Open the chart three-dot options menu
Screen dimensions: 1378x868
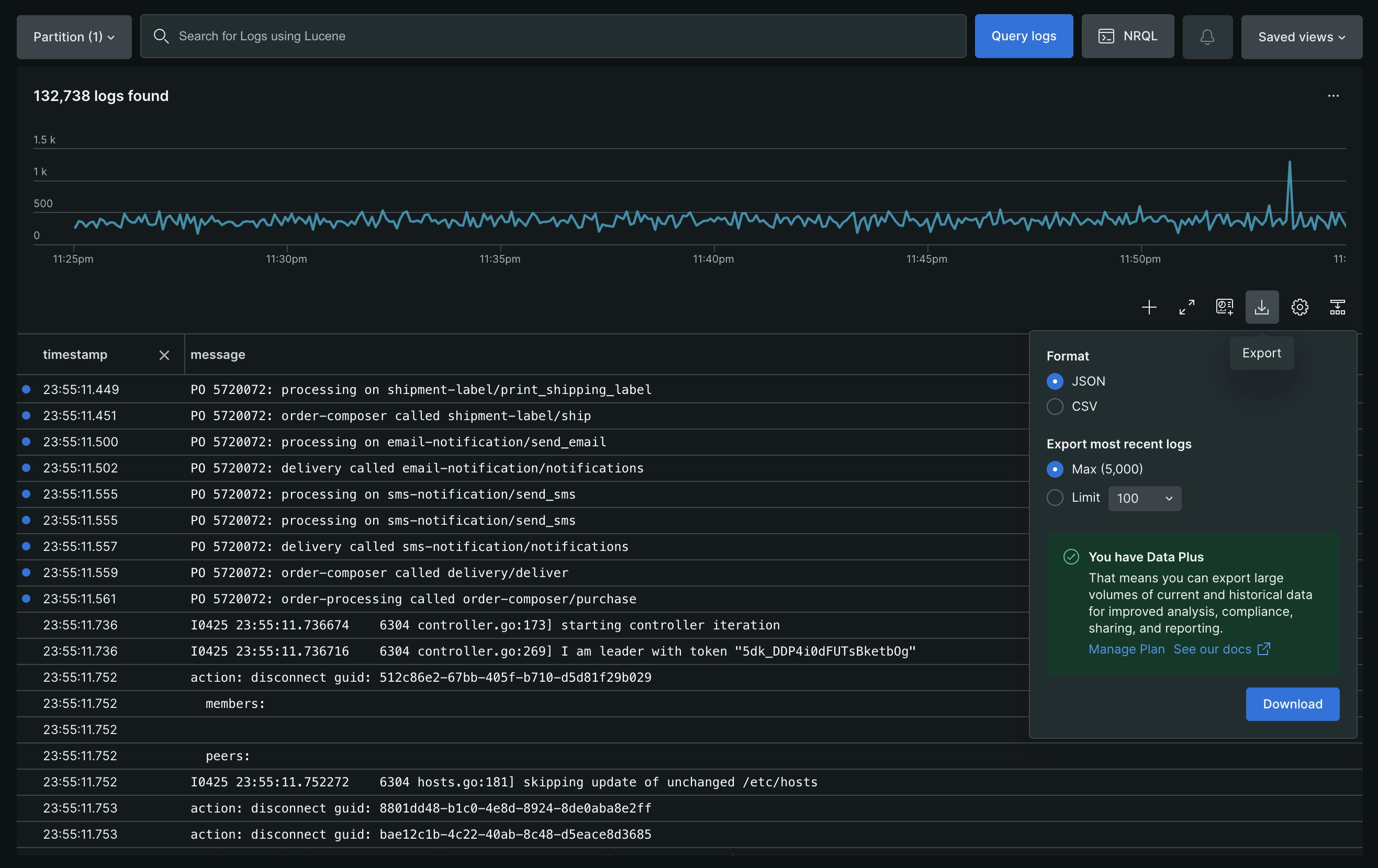pyautogui.click(x=1333, y=96)
